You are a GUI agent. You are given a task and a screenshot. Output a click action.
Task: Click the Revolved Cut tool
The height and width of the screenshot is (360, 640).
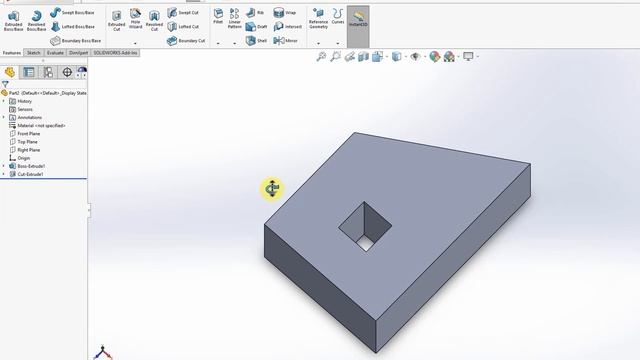point(154,20)
